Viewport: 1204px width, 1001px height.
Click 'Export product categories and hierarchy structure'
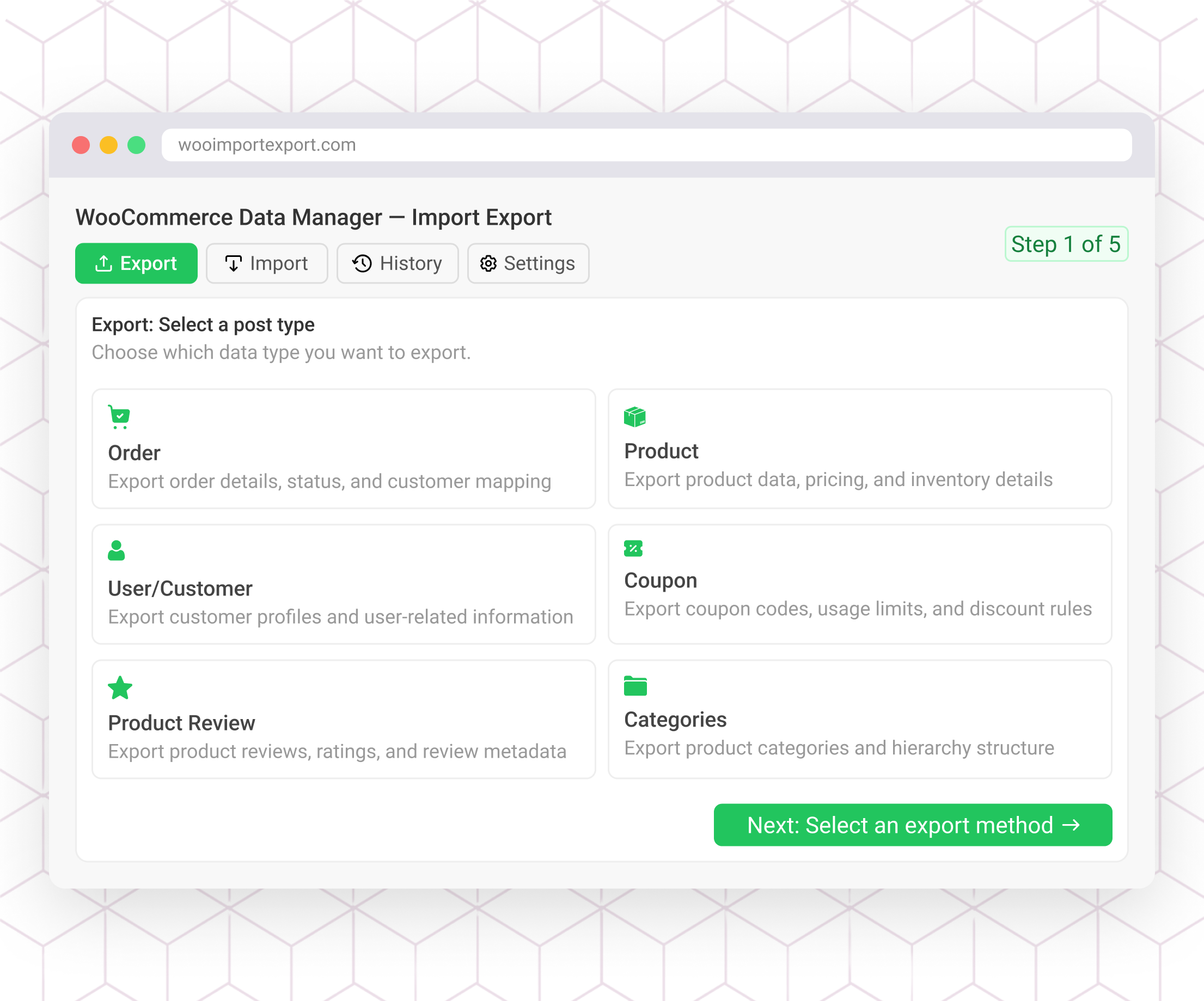[839, 748]
